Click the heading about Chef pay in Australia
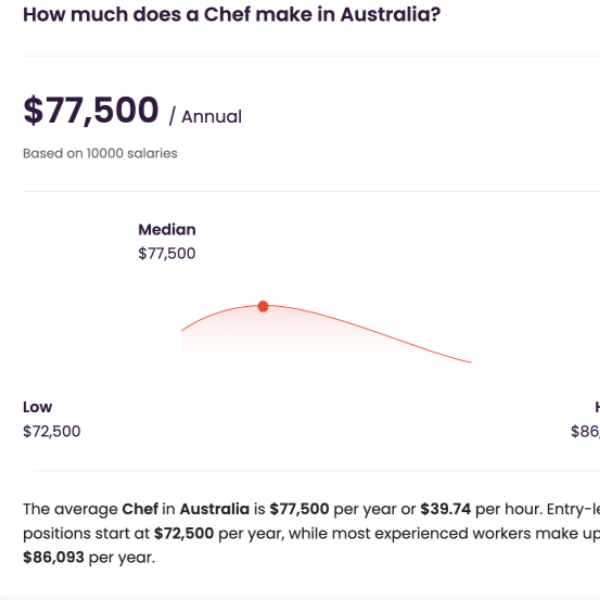This screenshot has width=600, height=600. (x=232, y=15)
